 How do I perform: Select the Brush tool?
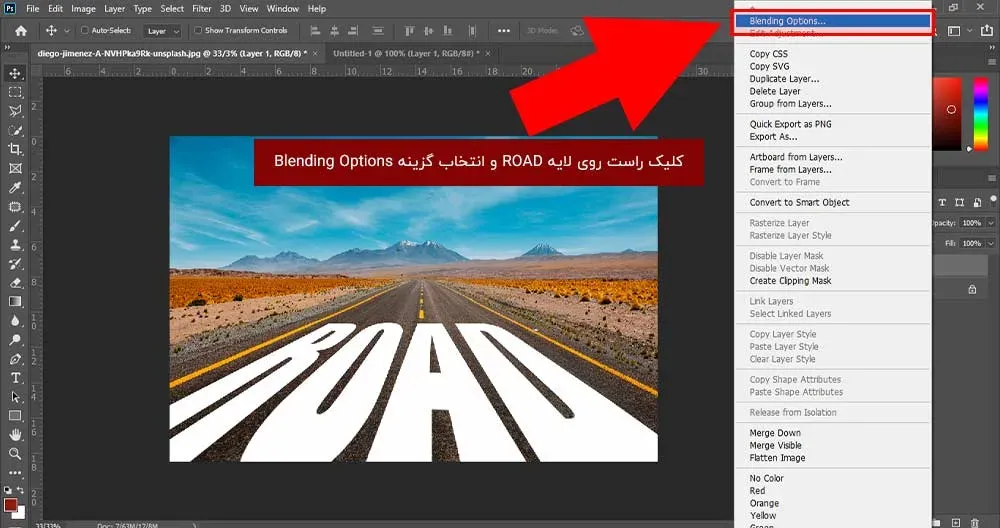click(x=15, y=226)
